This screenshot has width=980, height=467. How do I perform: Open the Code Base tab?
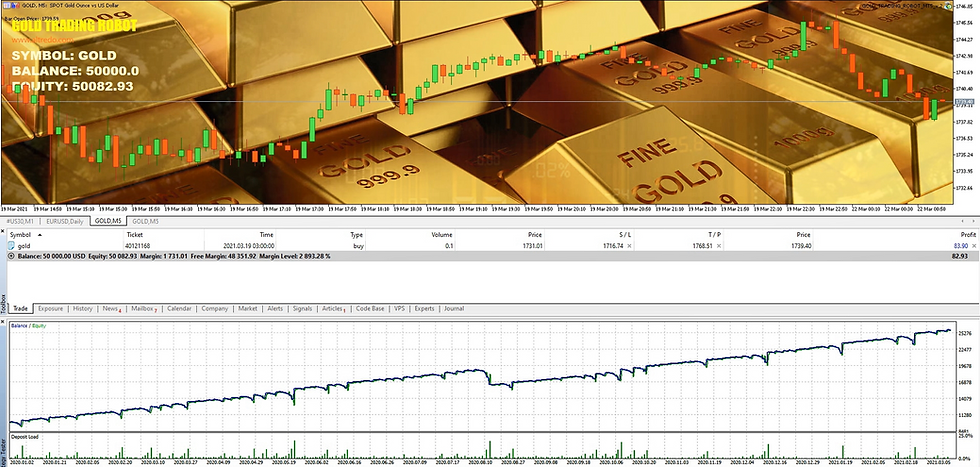370,309
